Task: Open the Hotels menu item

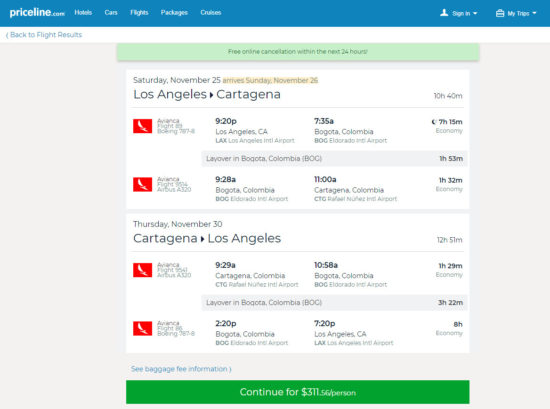Action: pyautogui.click(x=83, y=13)
